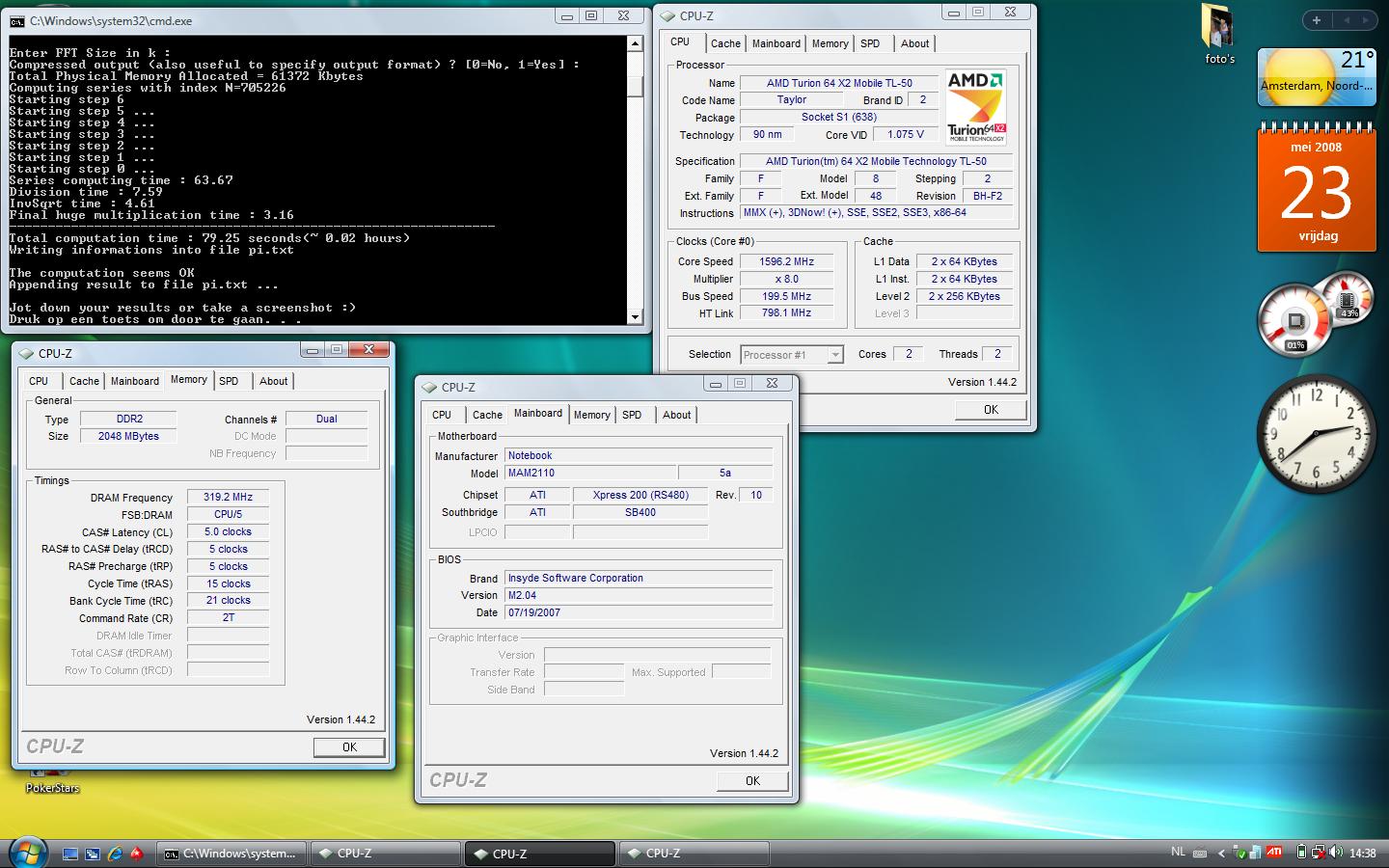Click the BIOS Date 07/19/2007 field
1389x868 pixels.
tap(638, 613)
